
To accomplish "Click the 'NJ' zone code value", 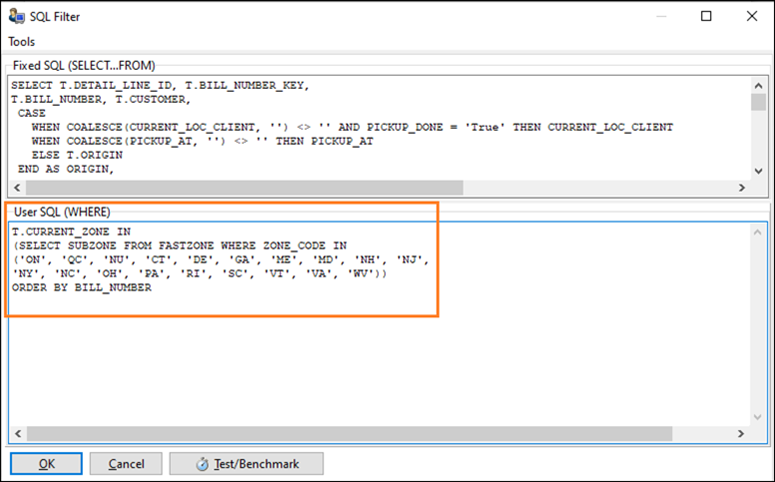I will 410,259.
